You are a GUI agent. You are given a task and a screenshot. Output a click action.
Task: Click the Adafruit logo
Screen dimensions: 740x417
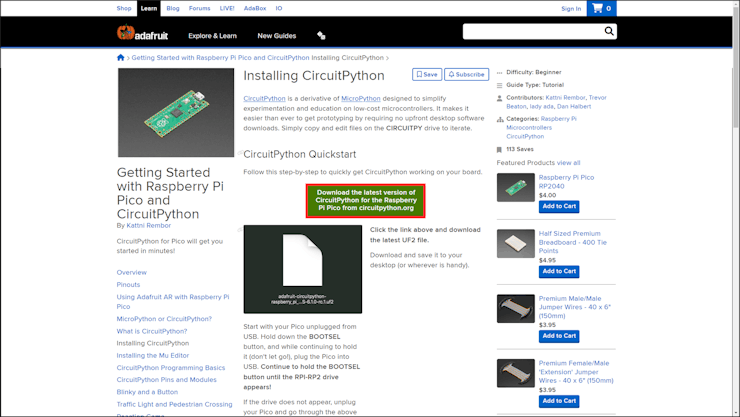(x=142, y=33)
